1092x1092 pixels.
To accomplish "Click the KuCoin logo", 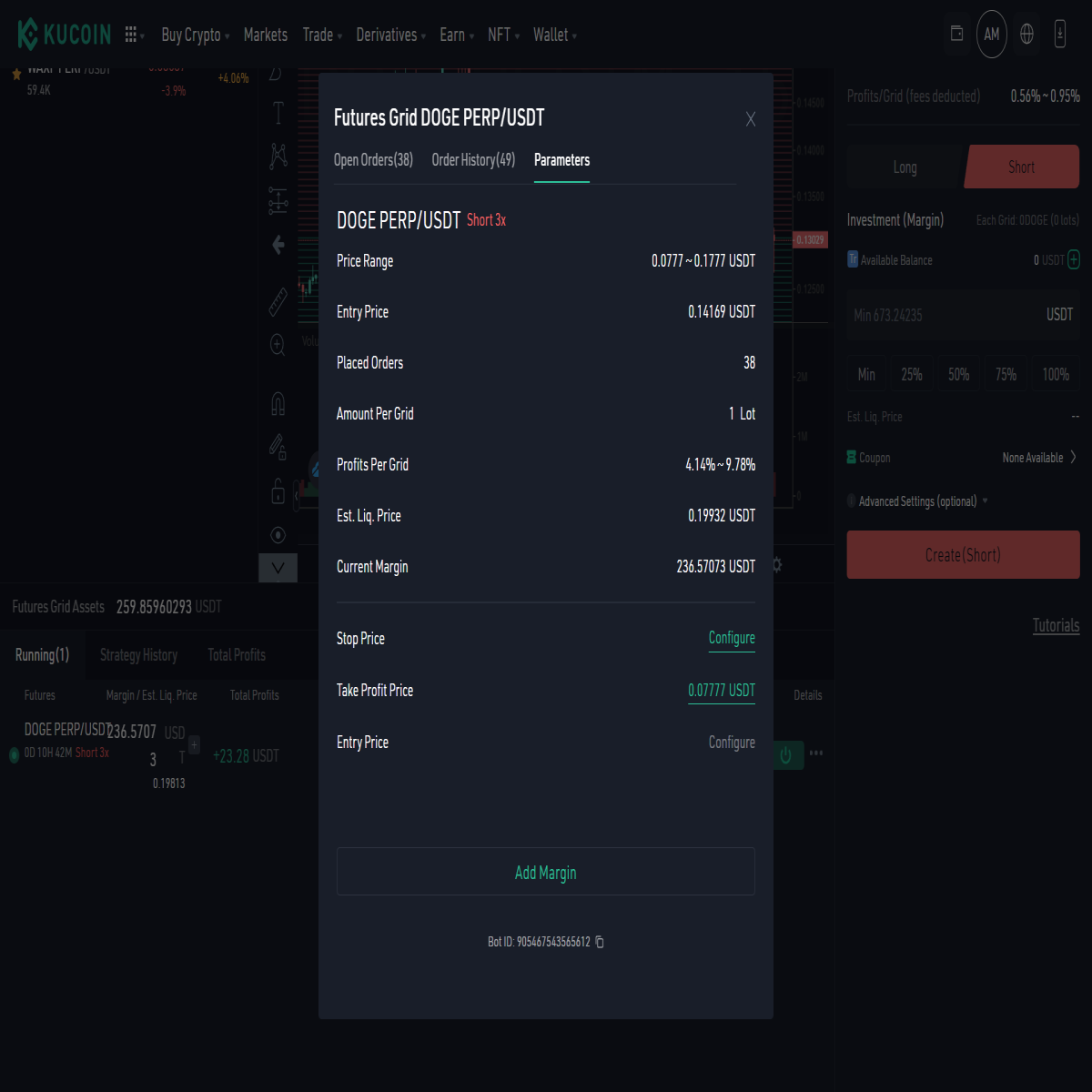I will tap(64, 35).
